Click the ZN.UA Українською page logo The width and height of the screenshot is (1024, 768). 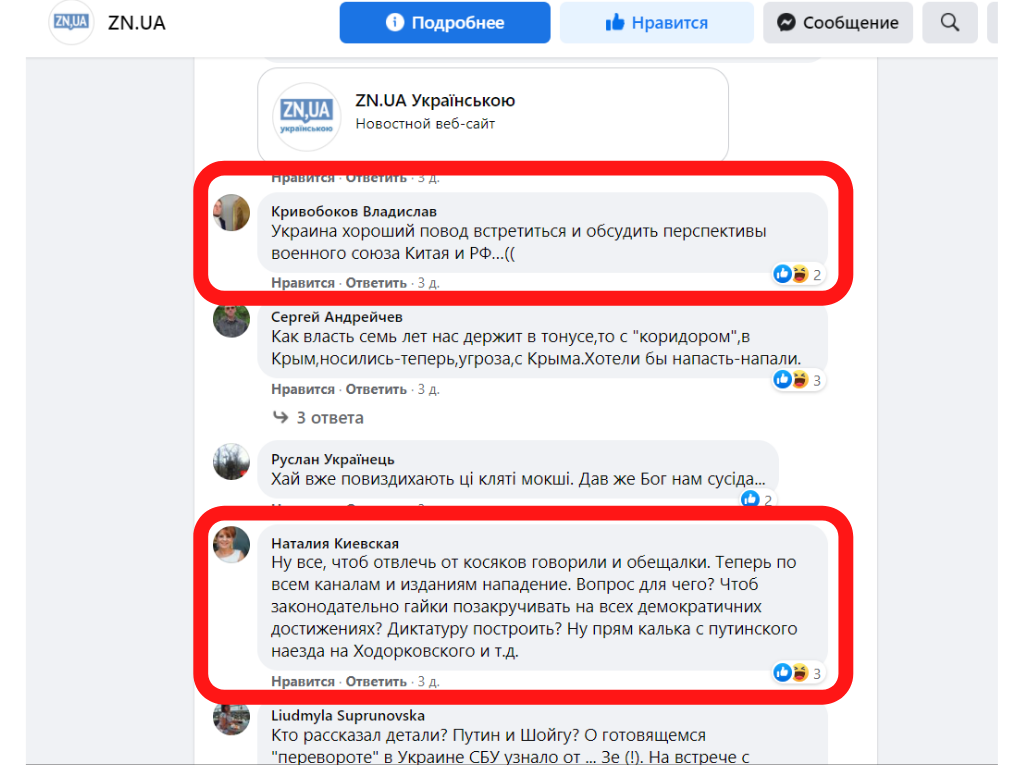[306, 116]
